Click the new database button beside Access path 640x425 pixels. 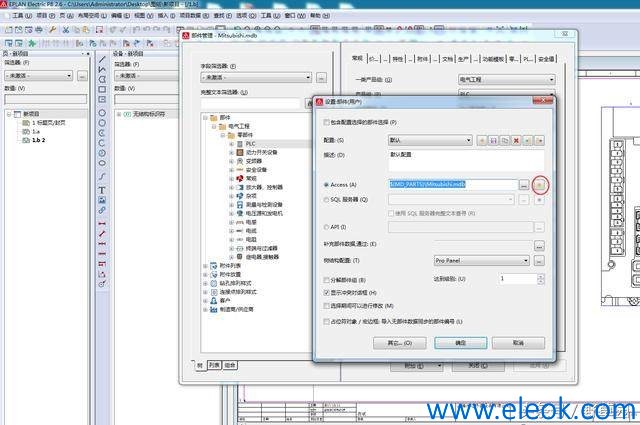pos(539,185)
